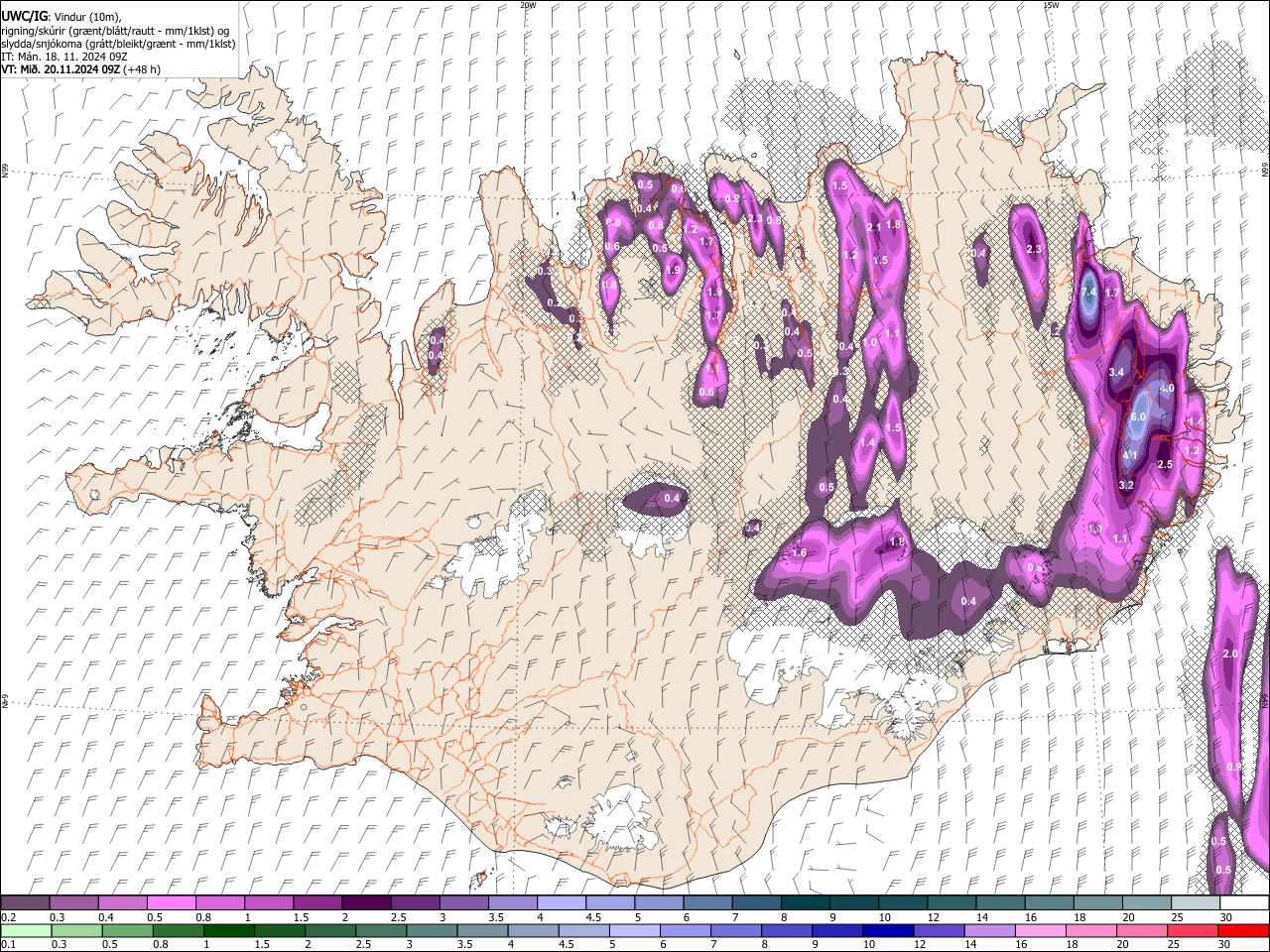This screenshot has height=952, width=1270.
Task: Click the grey-purple 0.2–0.3 snow legend swatch
Action: (x=25, y=902)
